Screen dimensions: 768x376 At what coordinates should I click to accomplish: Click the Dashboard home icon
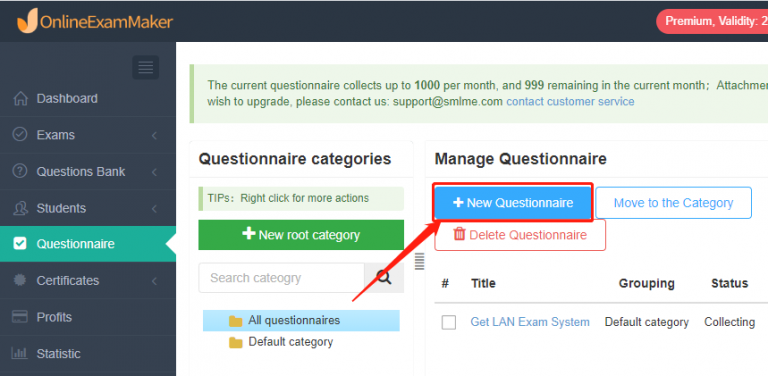(x=20, y=98)
